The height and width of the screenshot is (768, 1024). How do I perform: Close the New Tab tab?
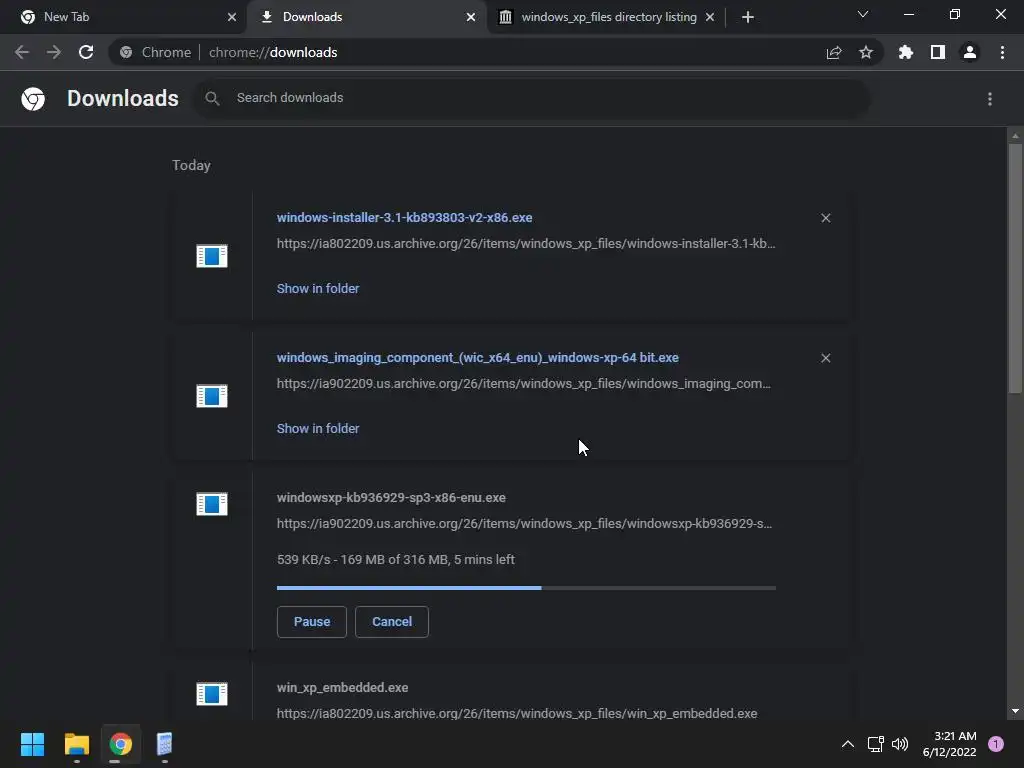pos(232,17)
